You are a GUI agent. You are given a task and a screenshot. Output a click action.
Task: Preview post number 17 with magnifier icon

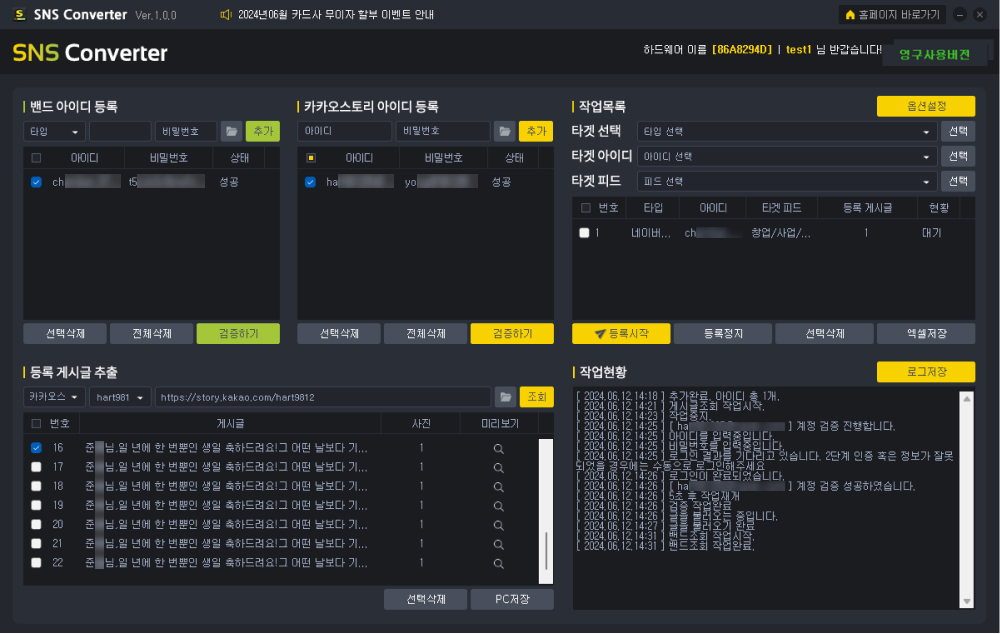point(499,468)
